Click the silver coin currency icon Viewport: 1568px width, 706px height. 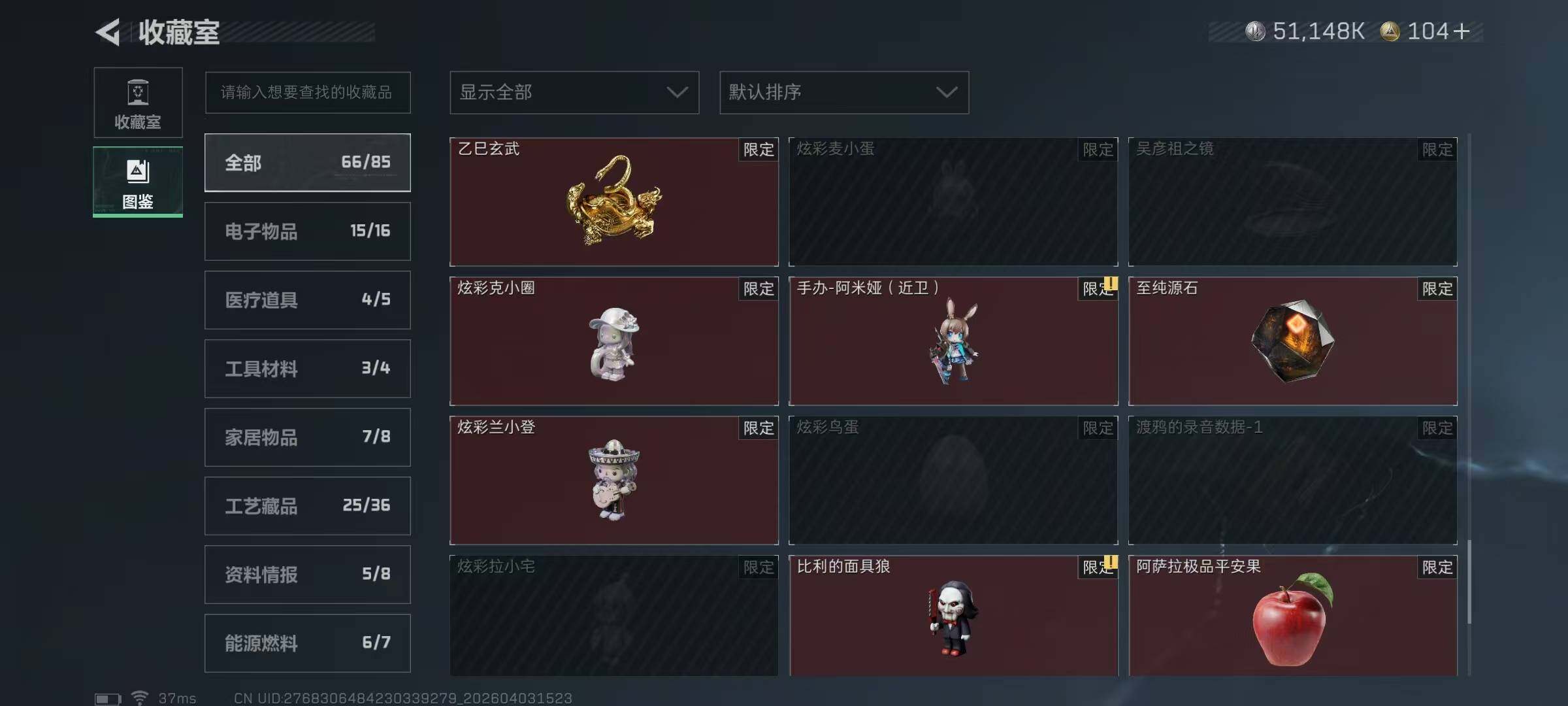coord(1255,31)
